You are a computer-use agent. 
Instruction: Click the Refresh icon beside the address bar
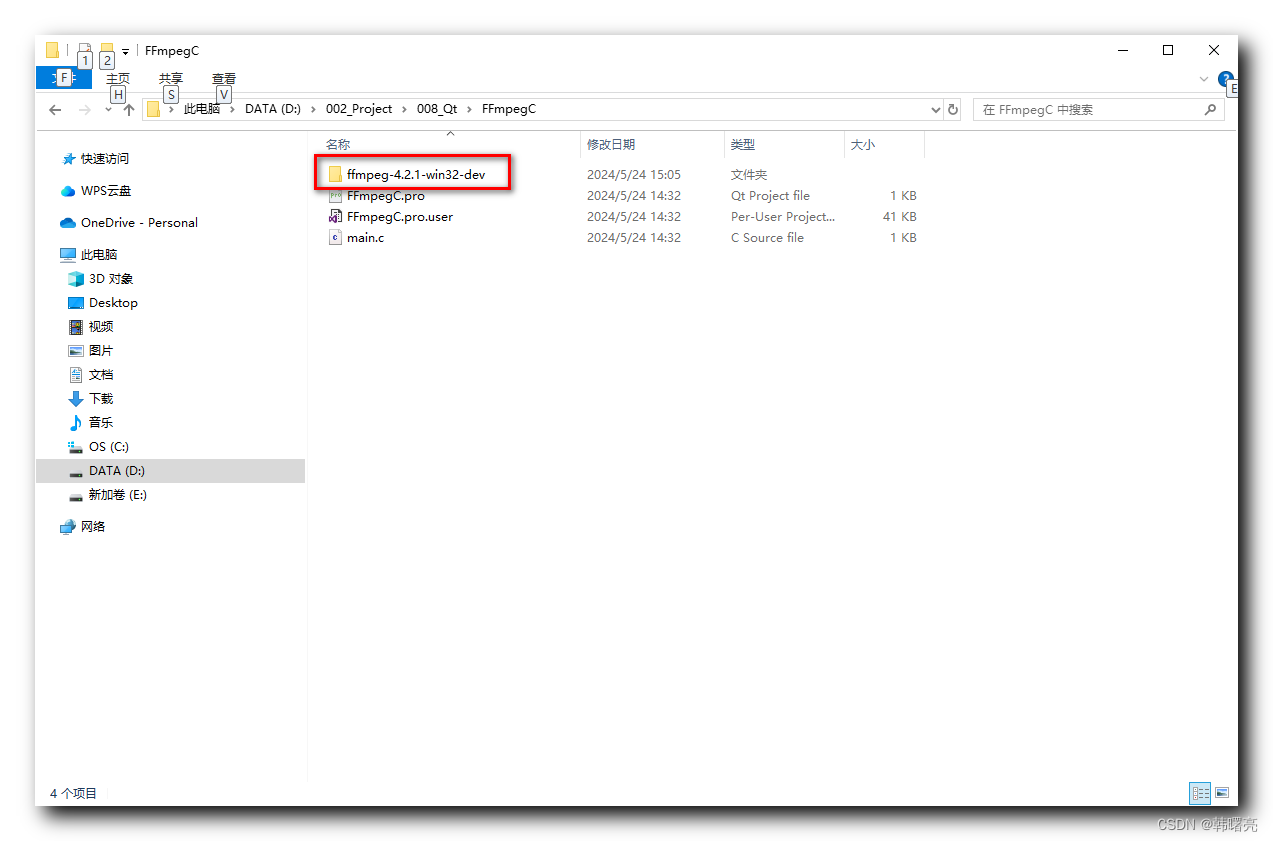pyautogui.click(x=953, y=109)
